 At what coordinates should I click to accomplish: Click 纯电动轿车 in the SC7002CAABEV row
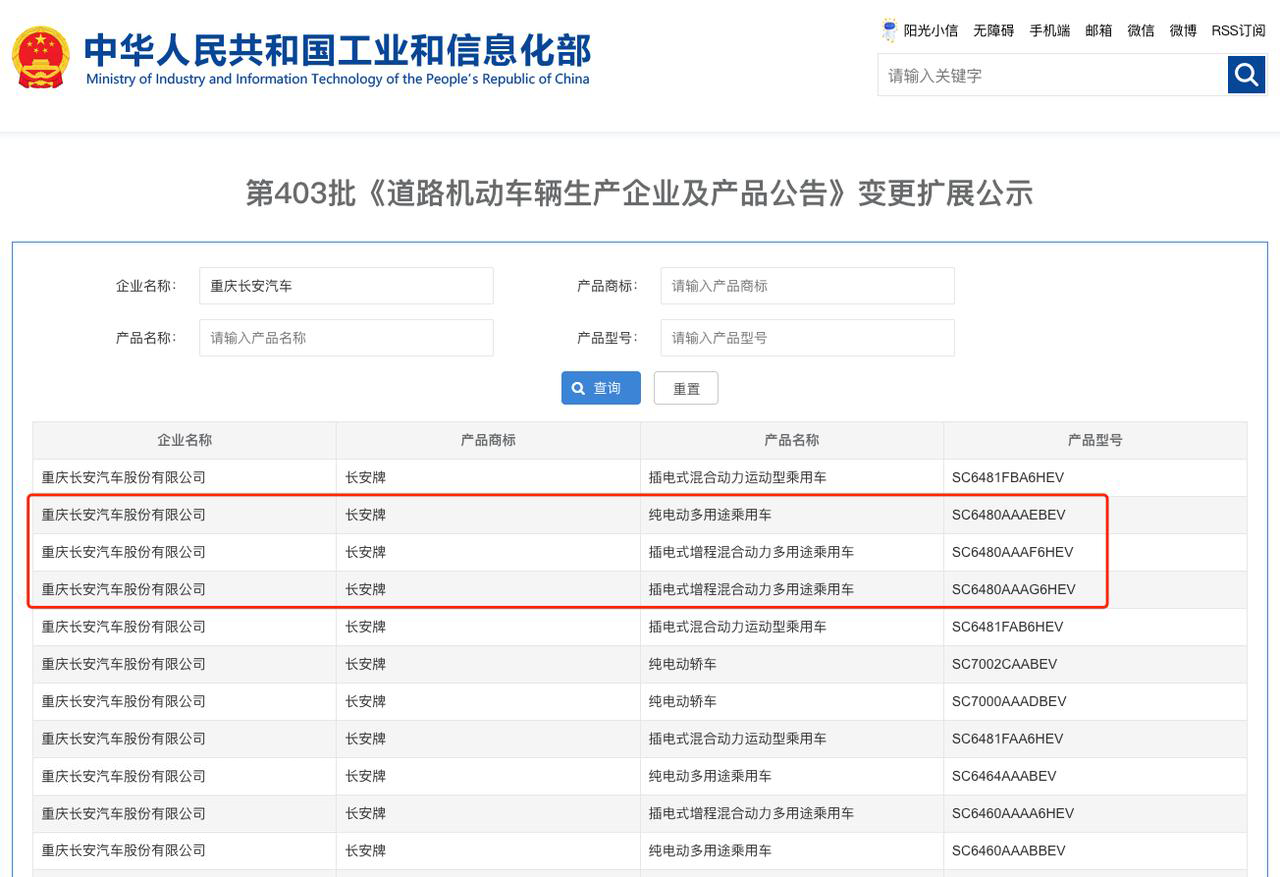(x=683, y=664)
